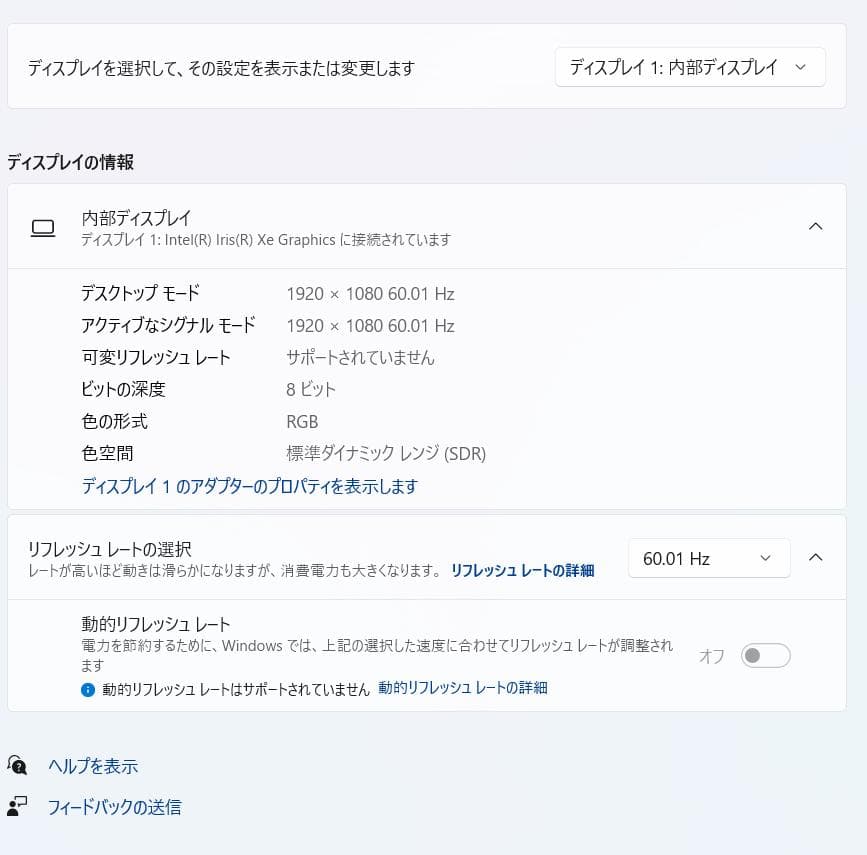Viewport: 867px width, 855px height.
Task: Enable the 動的リフレッシュレート switch
Action: point(765,655)
